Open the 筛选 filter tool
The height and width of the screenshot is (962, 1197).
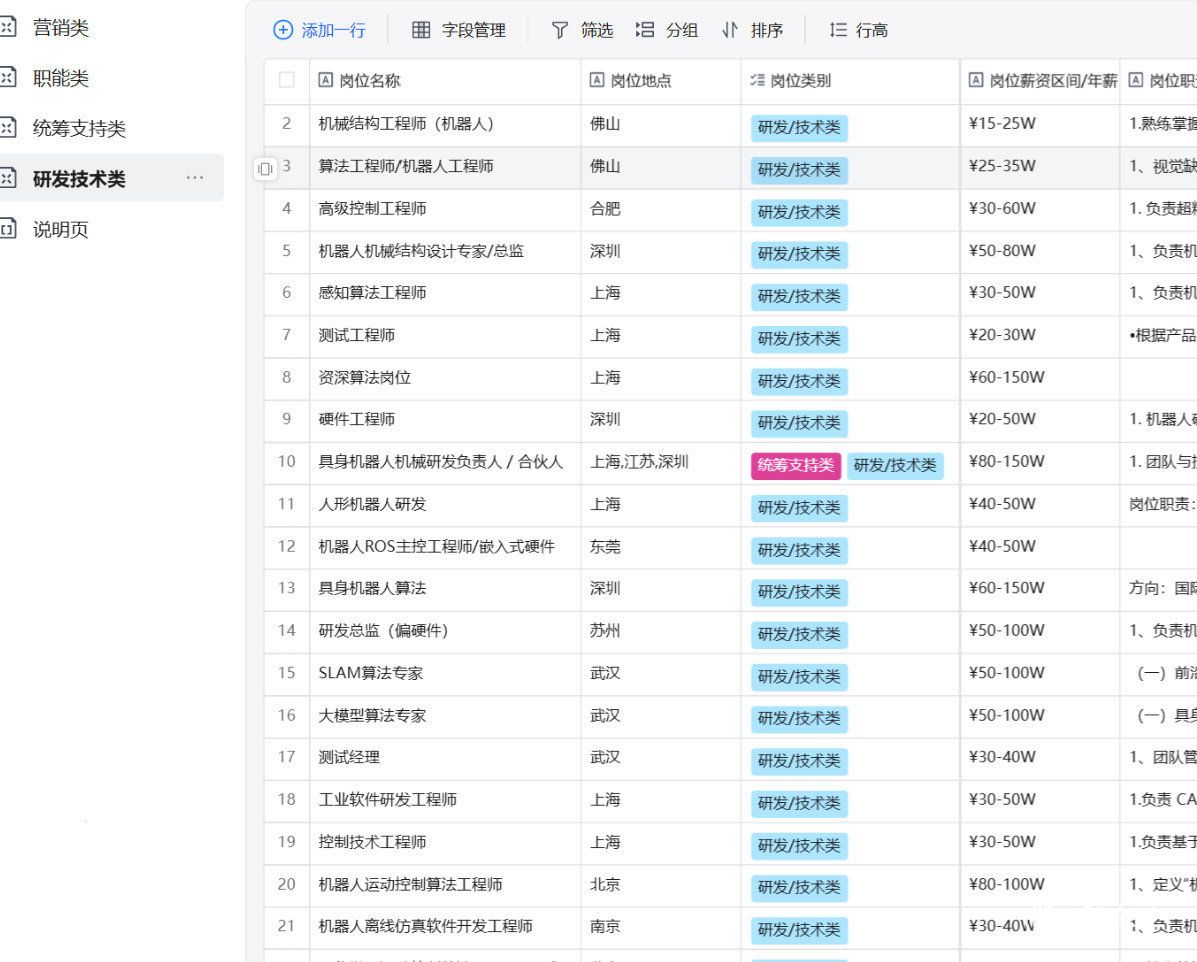click(582, 30)
